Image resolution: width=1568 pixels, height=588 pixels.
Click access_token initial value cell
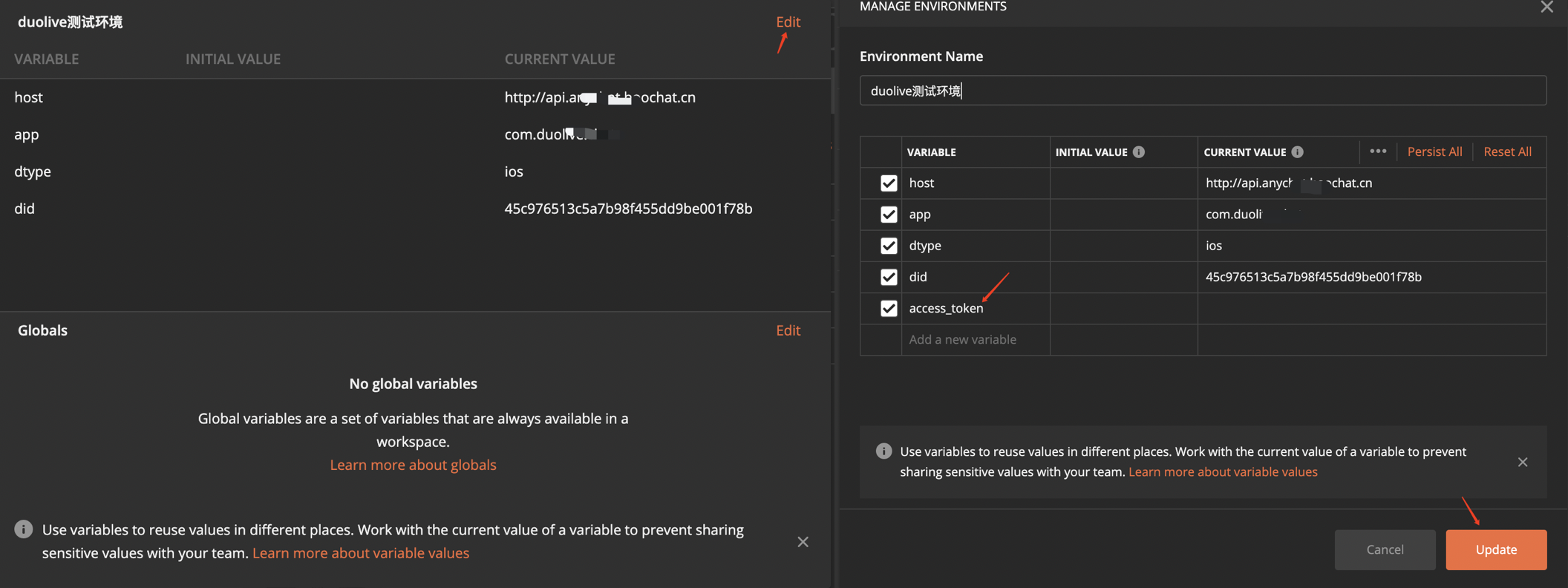coord(1124,308)
